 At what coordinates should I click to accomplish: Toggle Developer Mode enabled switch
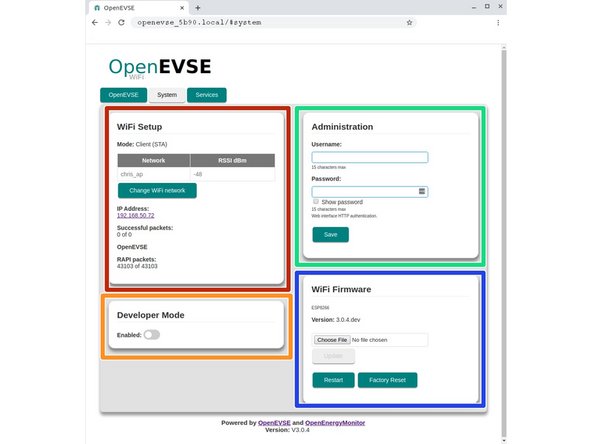[x=152, y=335]
